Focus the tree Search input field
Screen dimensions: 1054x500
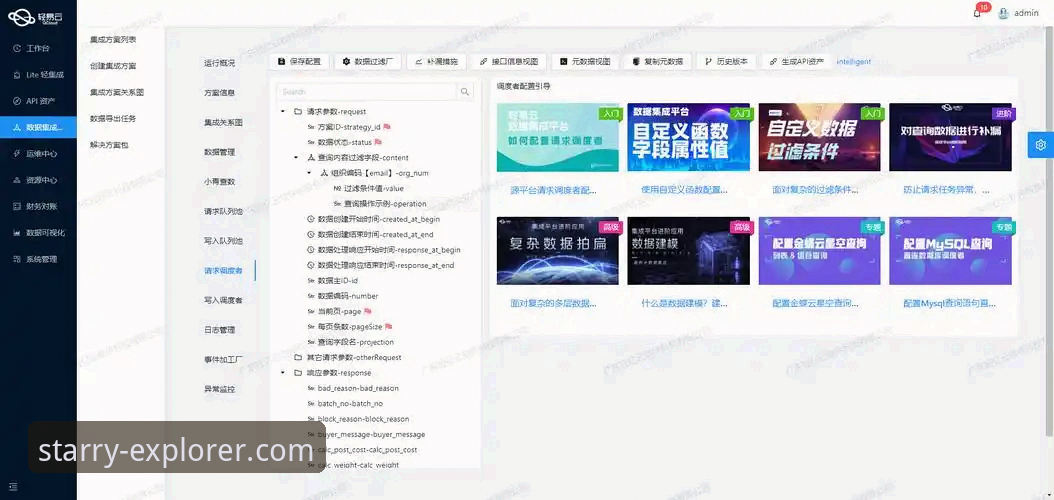coord(367,91)
